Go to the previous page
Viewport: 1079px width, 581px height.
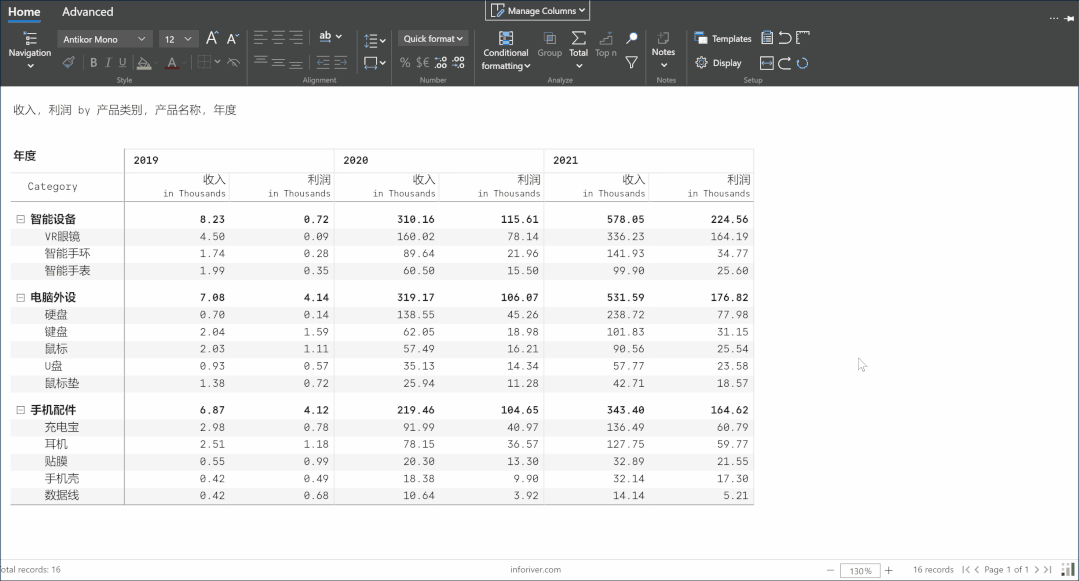(x=976, y=569)
